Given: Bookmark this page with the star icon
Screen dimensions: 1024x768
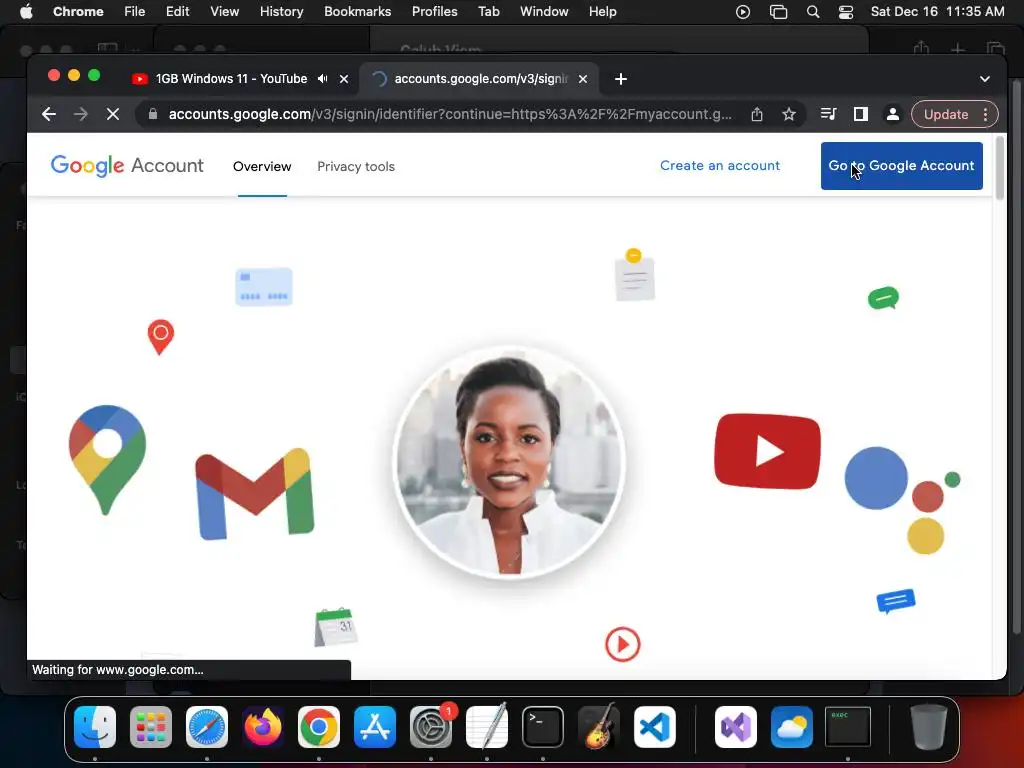Looking at the screenshot, I should pos(789,114).
